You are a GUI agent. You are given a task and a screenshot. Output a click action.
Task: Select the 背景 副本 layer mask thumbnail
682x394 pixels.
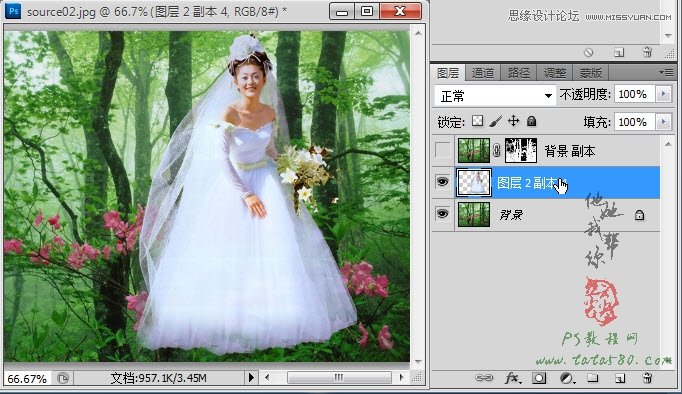[x=521, y=150]
